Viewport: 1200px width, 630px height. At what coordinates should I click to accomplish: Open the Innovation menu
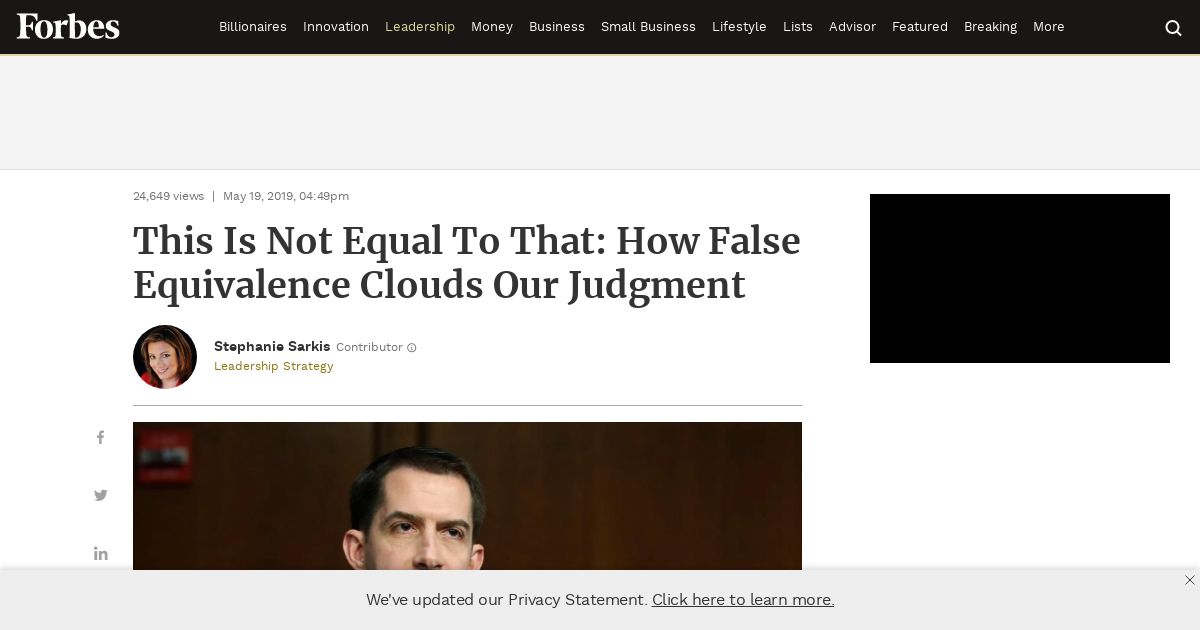[x=336, y=27]
